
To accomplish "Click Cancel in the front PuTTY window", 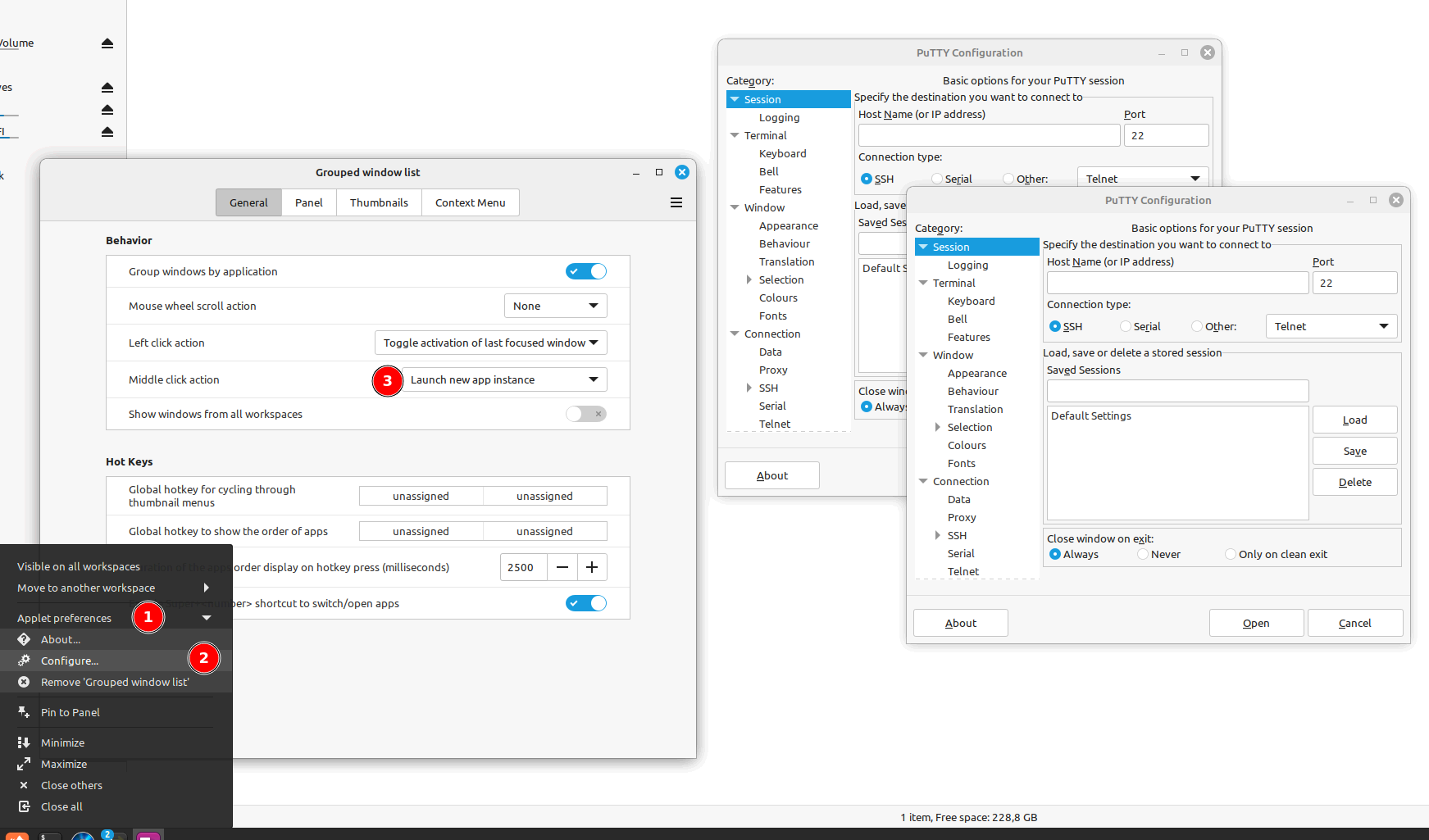I will tap(1355, 623).
